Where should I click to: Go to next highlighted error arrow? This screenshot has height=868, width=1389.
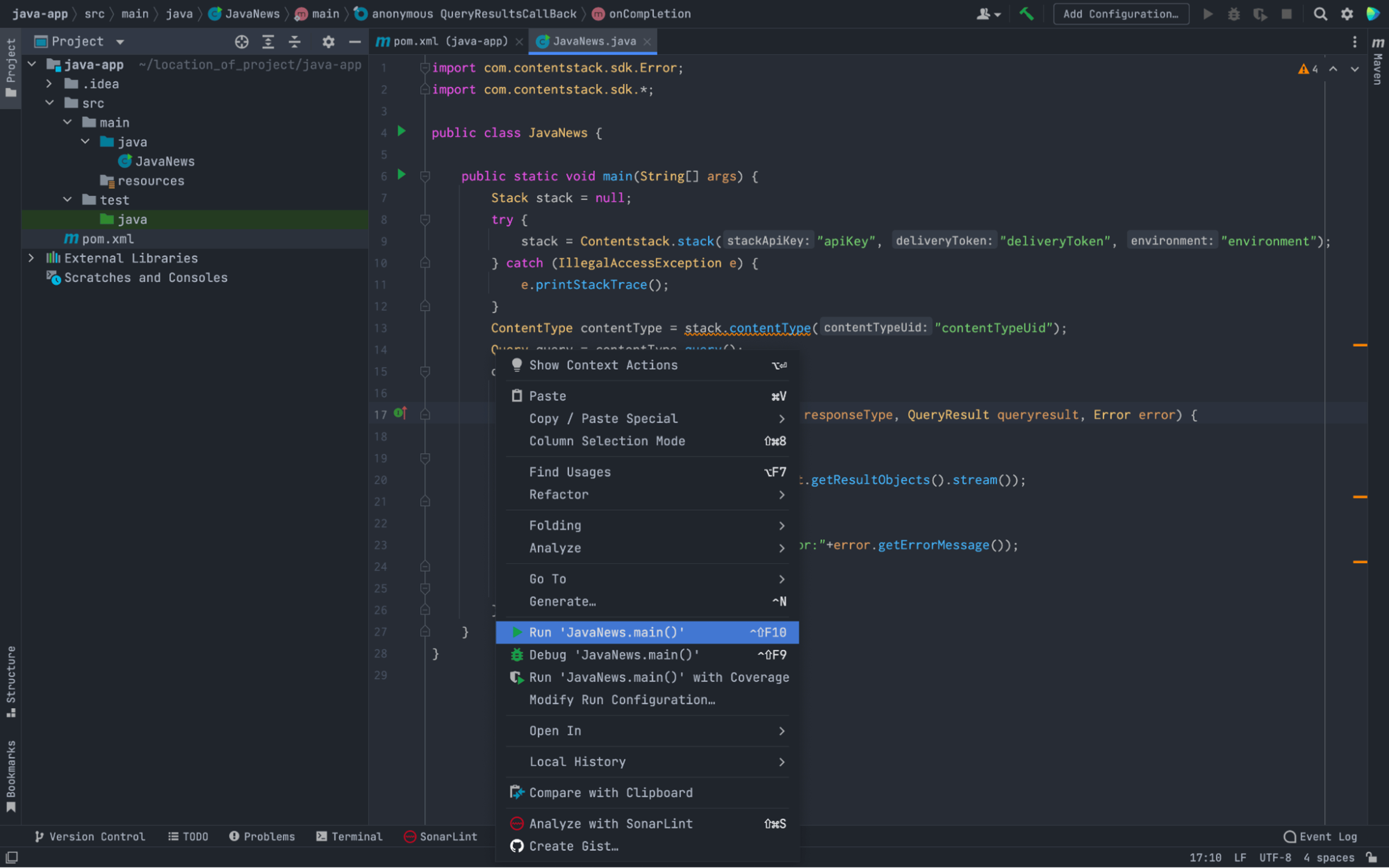click(x=1355, y=69)
